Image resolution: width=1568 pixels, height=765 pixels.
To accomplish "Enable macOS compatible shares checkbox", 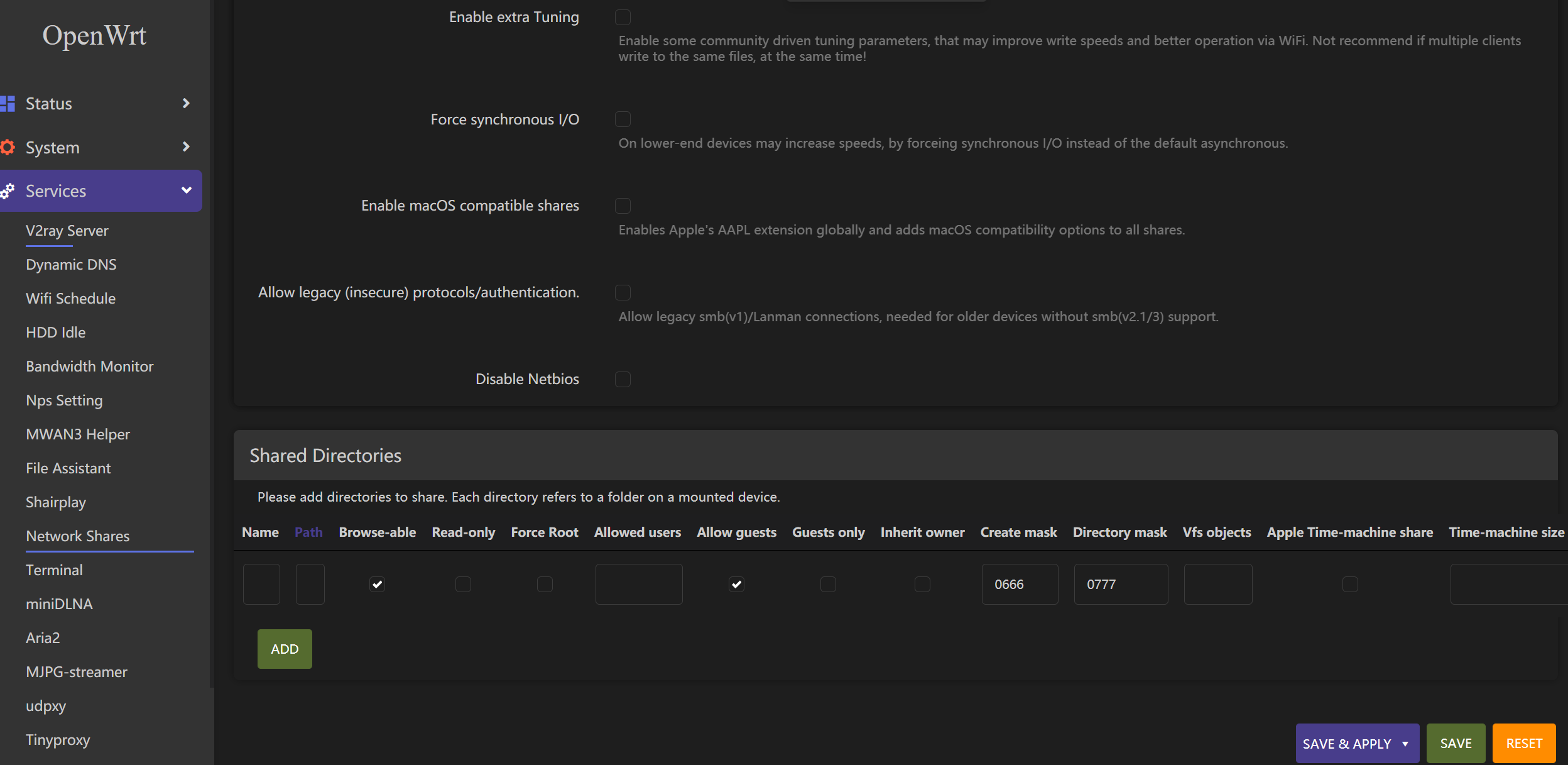I will pyautogui.click(x=623, y=206).
